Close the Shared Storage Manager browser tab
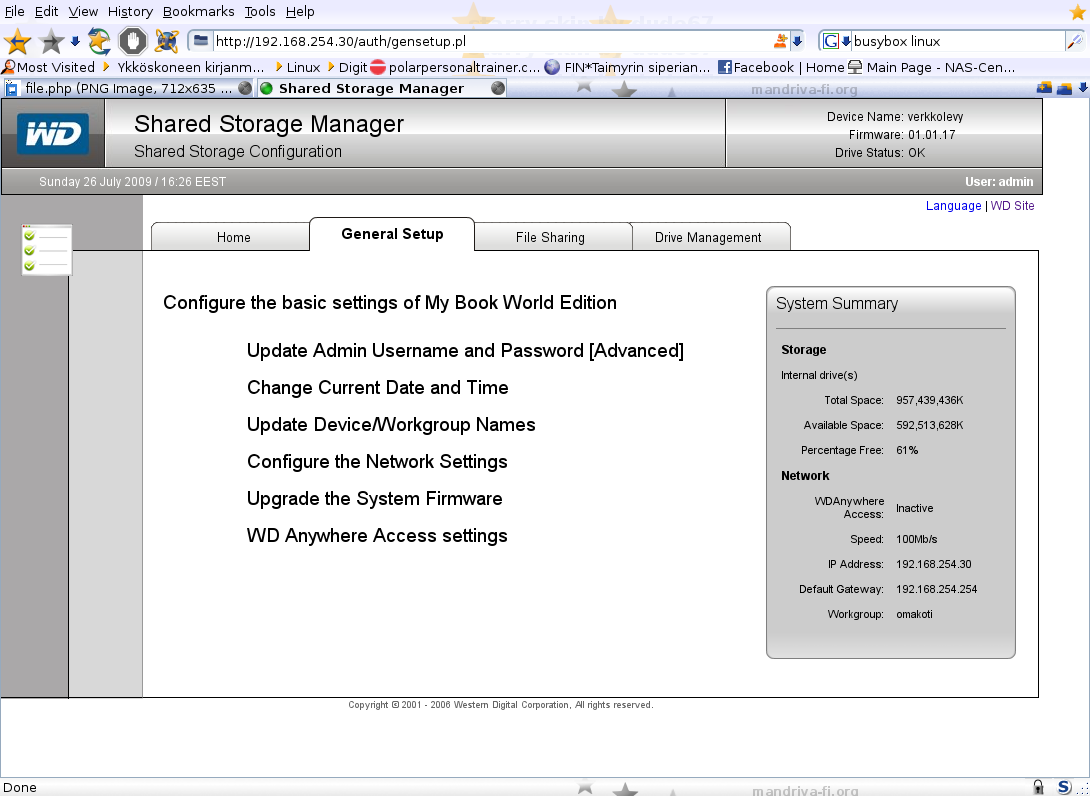This screenshot has width=1090, height=796. point(498,88)
